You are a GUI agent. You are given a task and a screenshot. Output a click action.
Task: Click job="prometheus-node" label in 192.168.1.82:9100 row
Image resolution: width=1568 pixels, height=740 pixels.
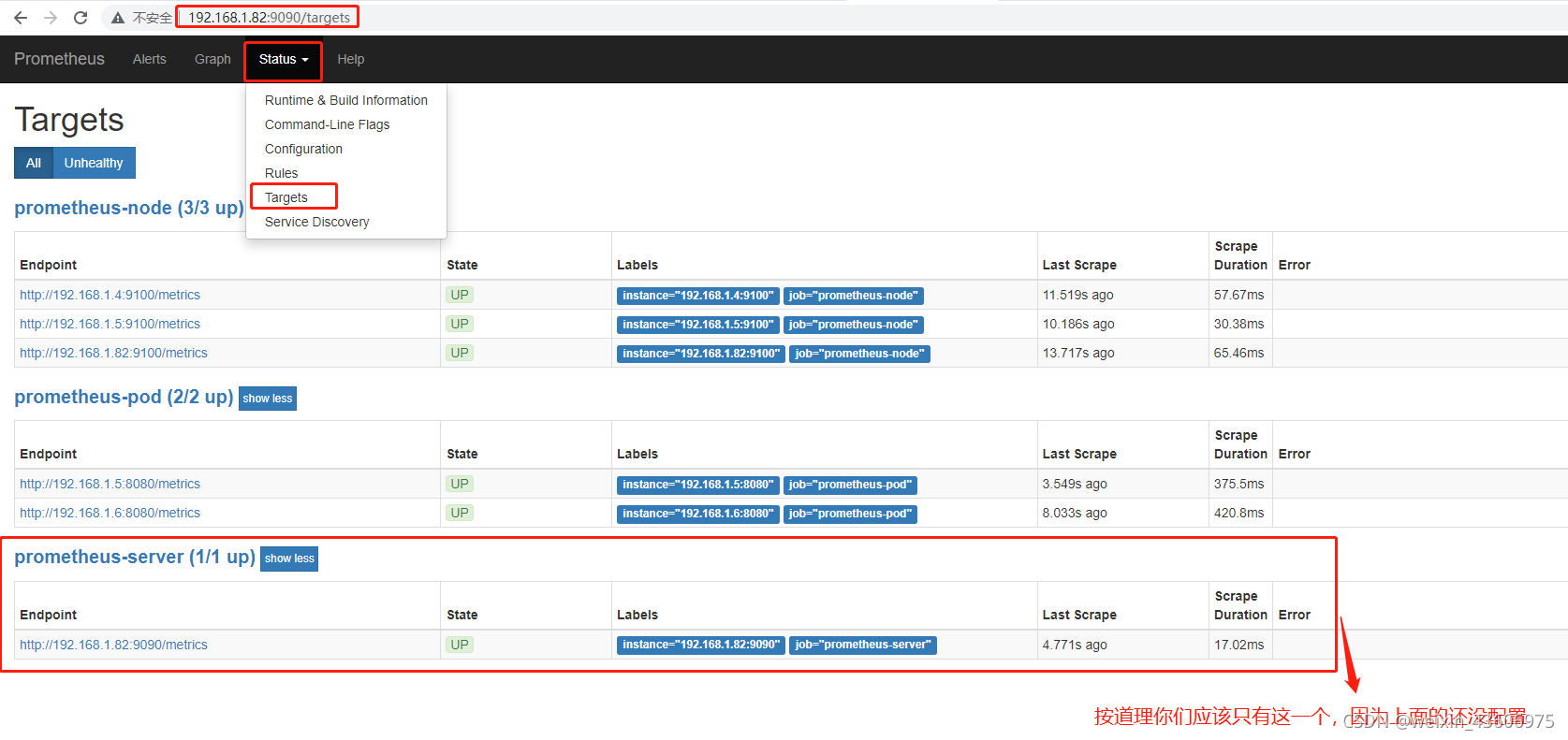(x=859, y=354)
